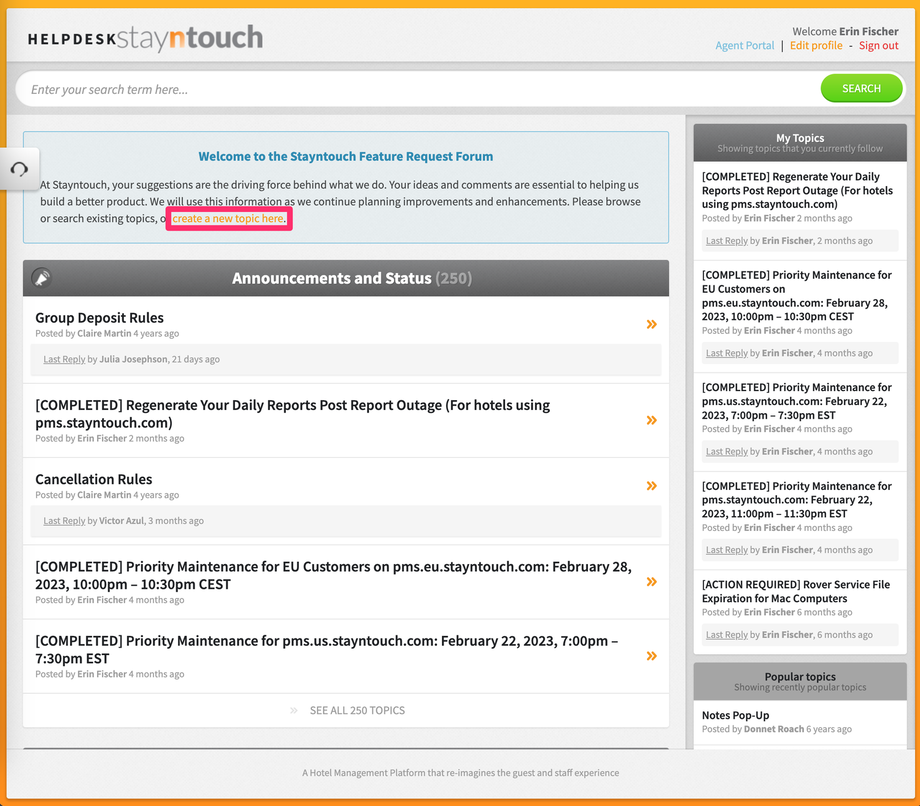Open Edit profile
Image resolution: width=920 pixels, height=806 pixels.
coord(816,46)
